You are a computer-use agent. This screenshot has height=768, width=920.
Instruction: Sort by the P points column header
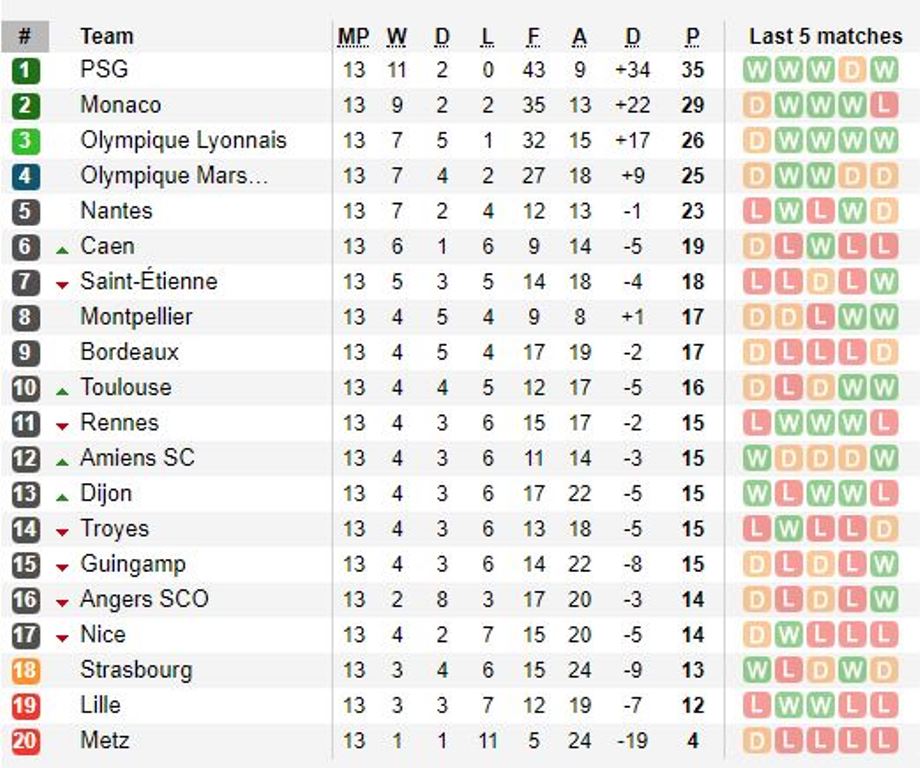pyautogui.click(x=692, y=36)
